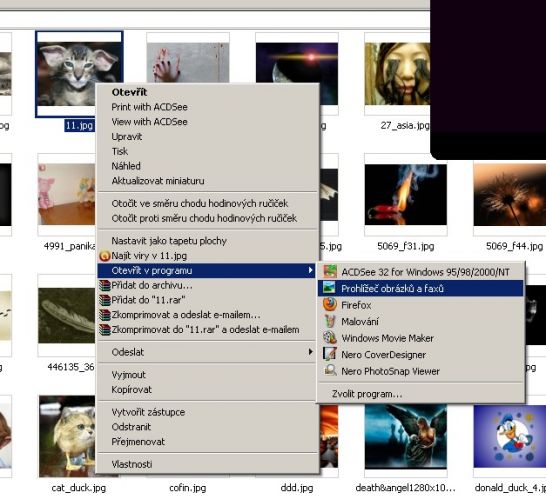Select Zvolit program... in the submenu

click(367, 394)
